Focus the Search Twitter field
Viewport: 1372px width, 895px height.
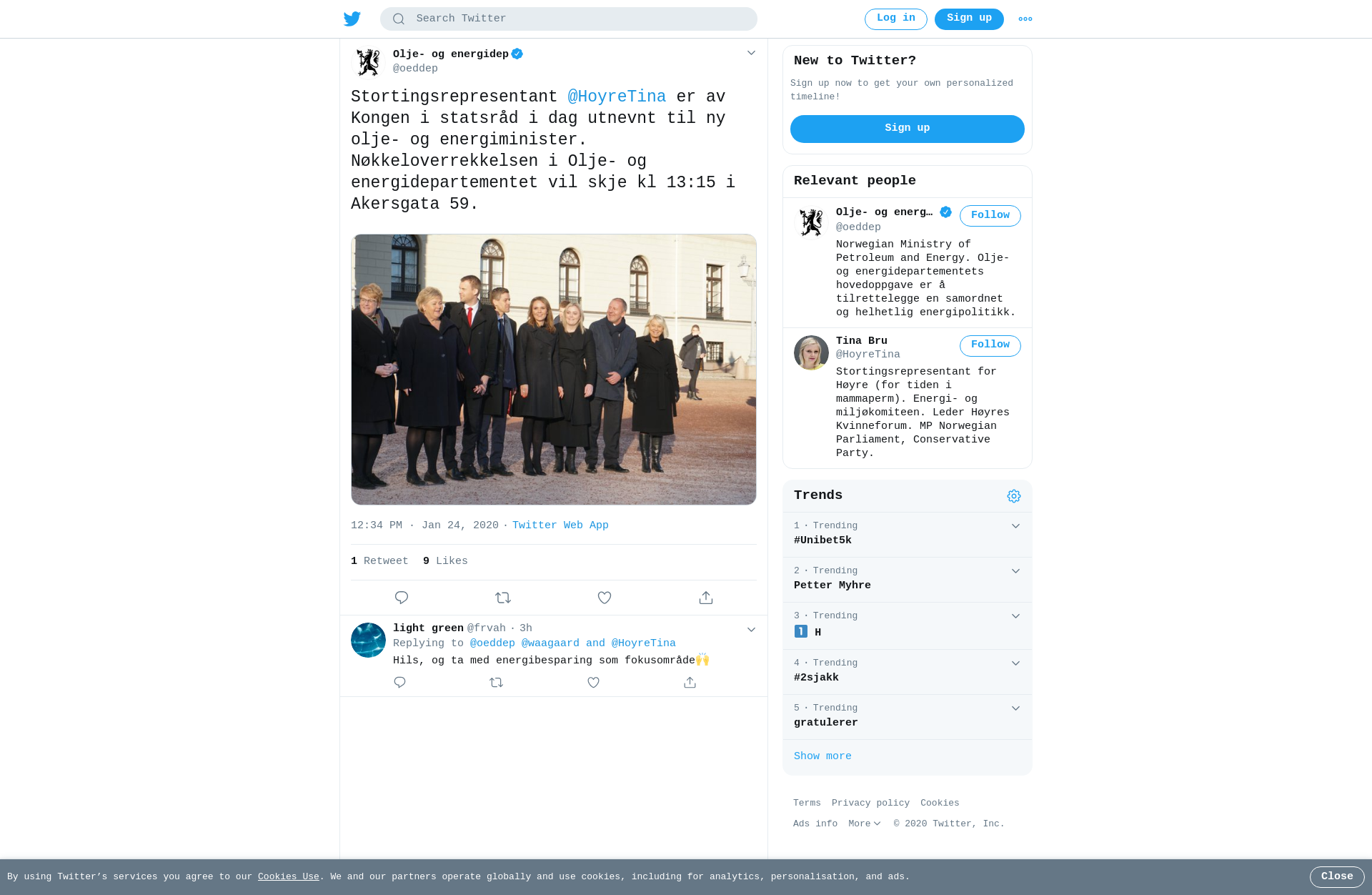point(569,19)
